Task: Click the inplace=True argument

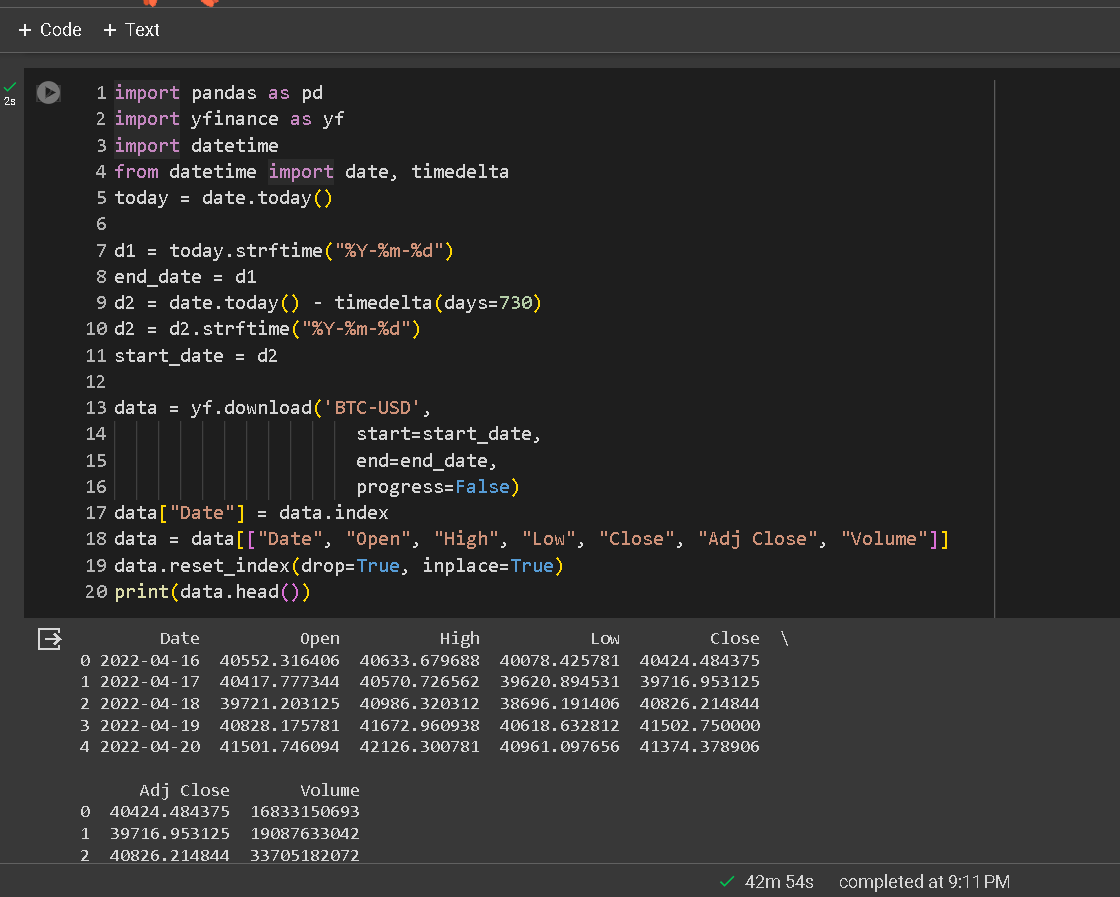Action: [x=488, y=566]
